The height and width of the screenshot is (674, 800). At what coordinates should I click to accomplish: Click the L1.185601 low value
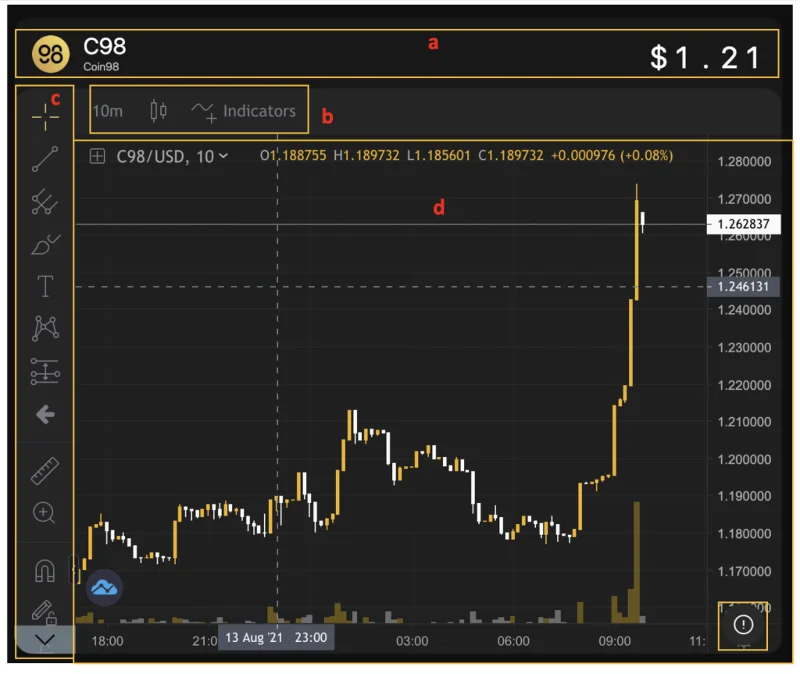(x=438, y=156)
